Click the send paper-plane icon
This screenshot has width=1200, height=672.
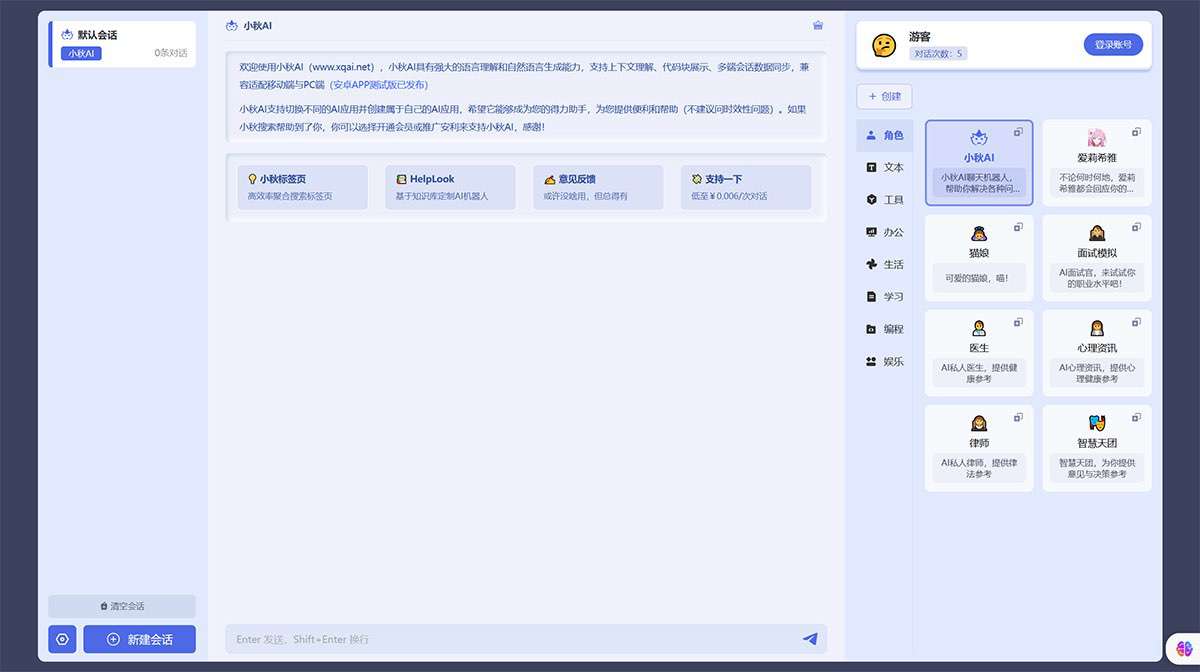coord(810,639)
